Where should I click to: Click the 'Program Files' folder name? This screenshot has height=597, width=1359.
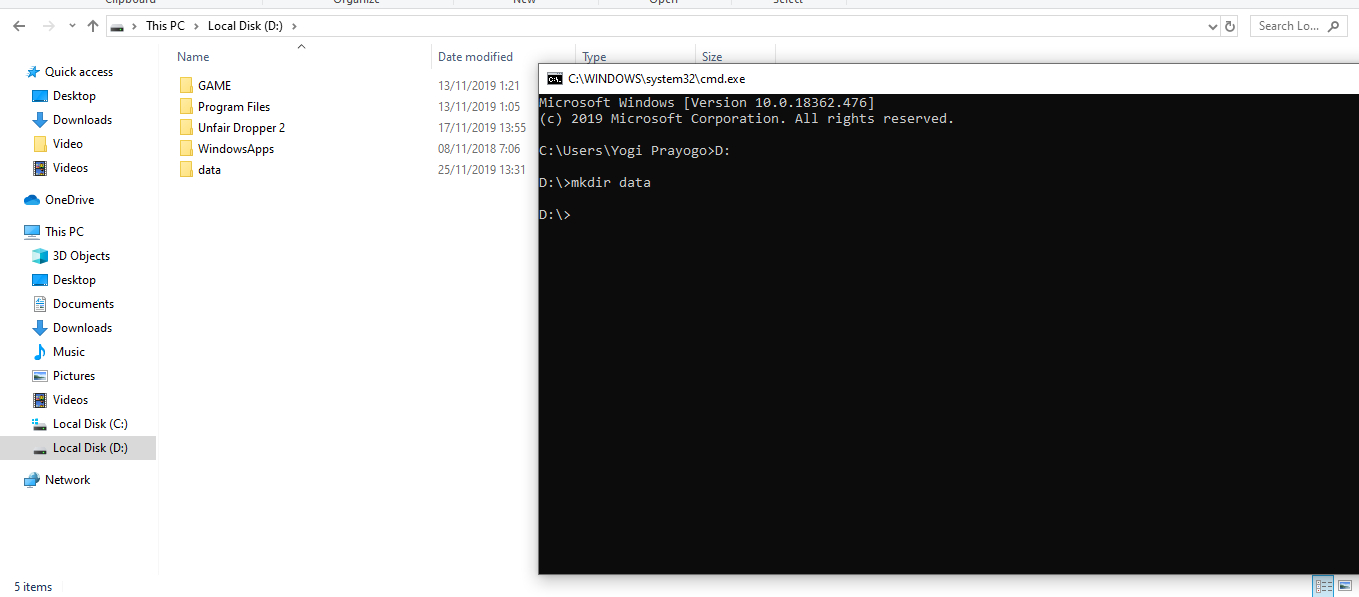tap(234, 107)
